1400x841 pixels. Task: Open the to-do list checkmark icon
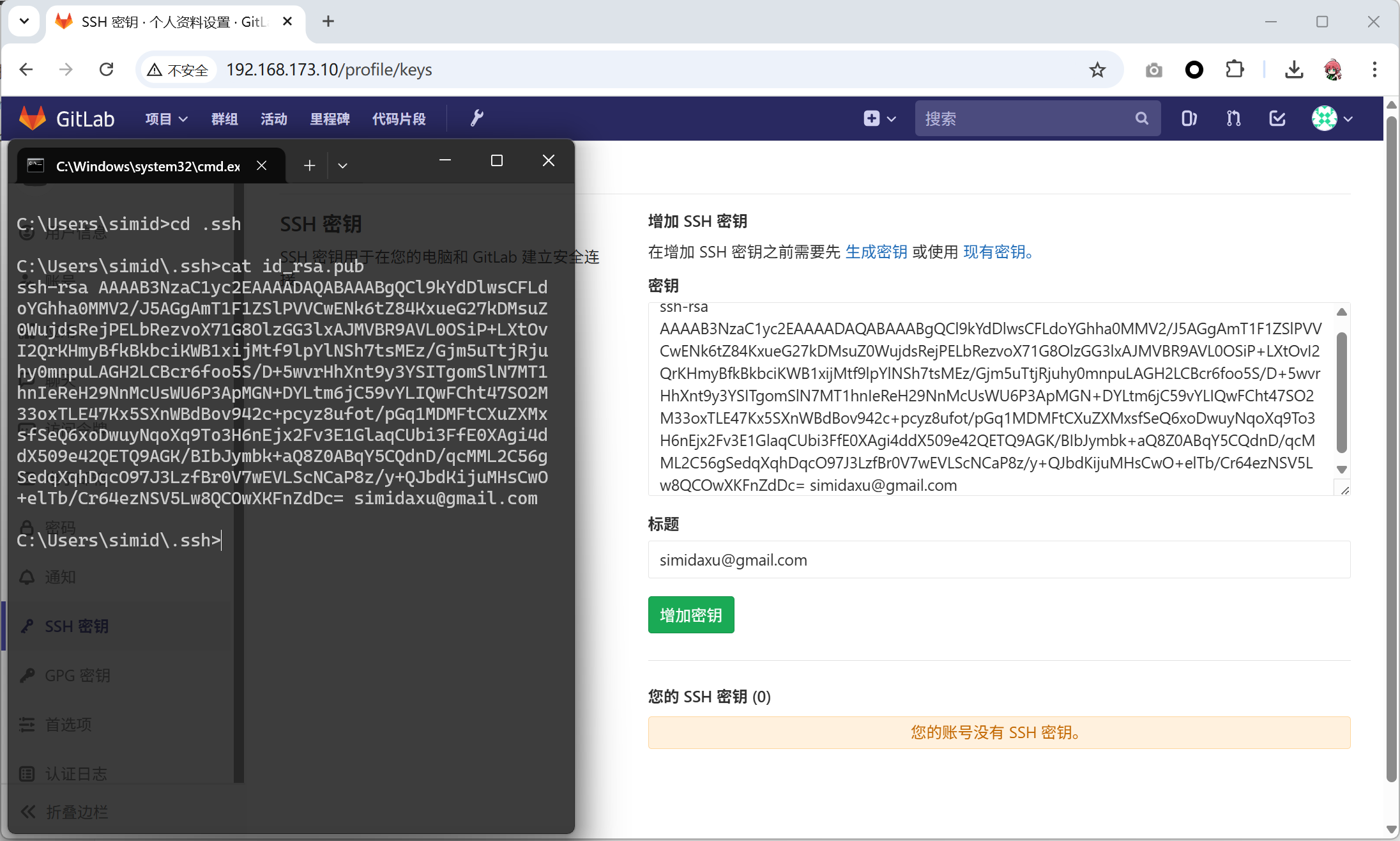(x=1277, y=118)
